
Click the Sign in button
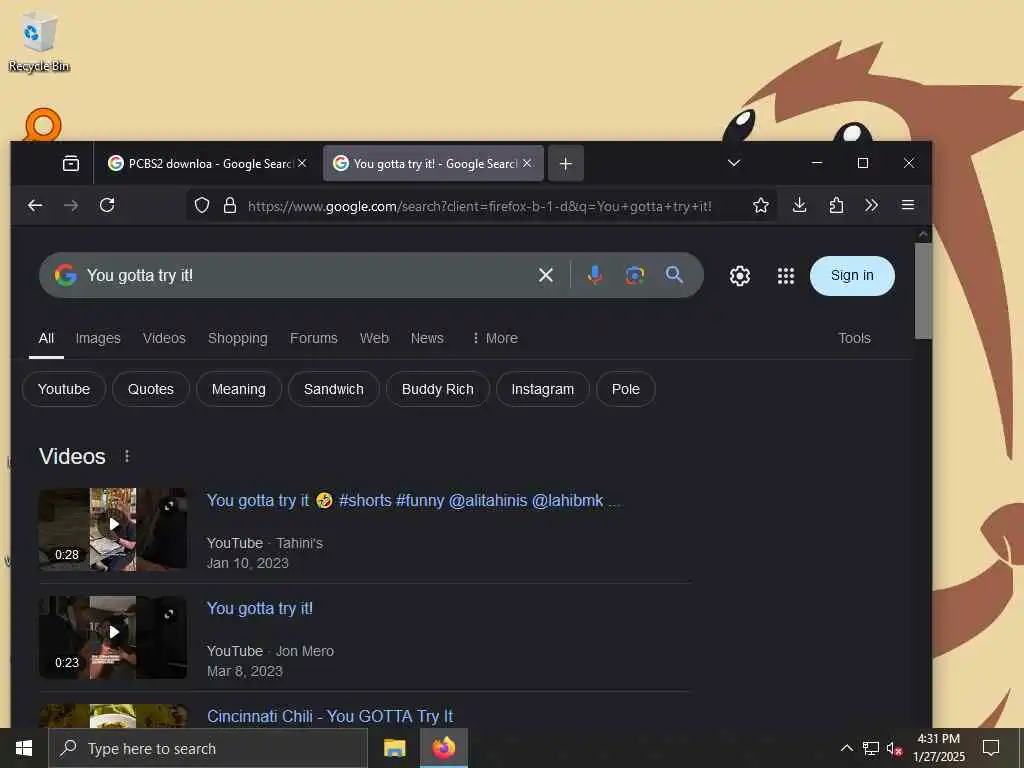point(852,276)
